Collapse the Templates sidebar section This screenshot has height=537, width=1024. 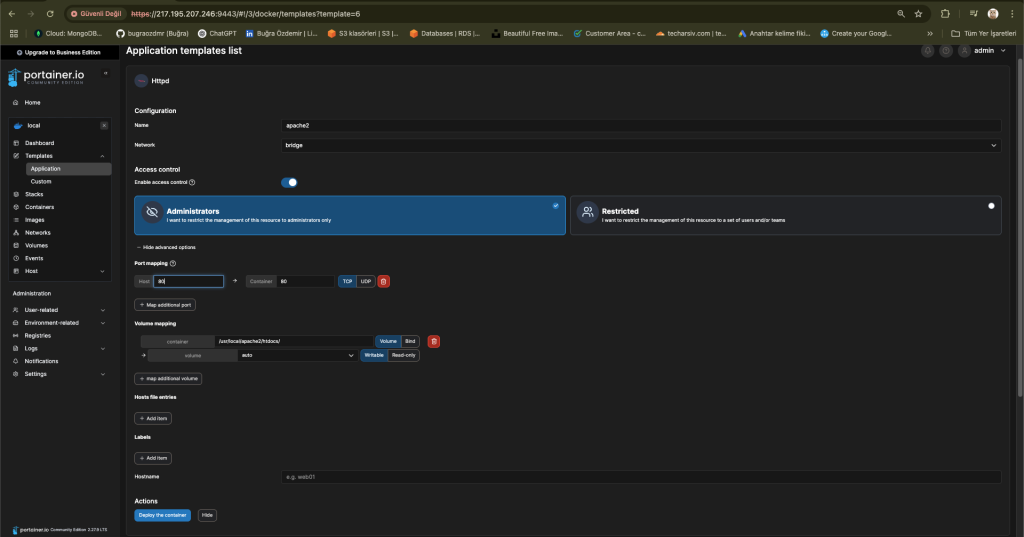point(103,156)
